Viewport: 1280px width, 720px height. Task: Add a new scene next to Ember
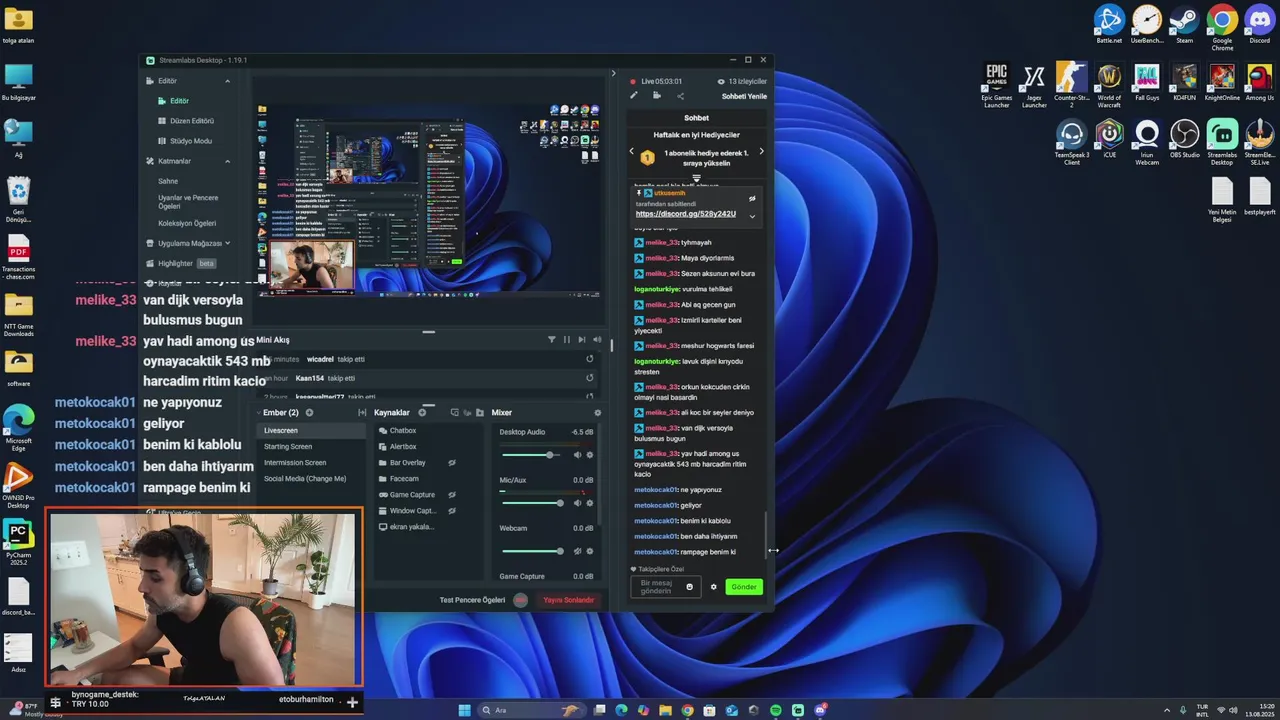[x=309, y=412]
